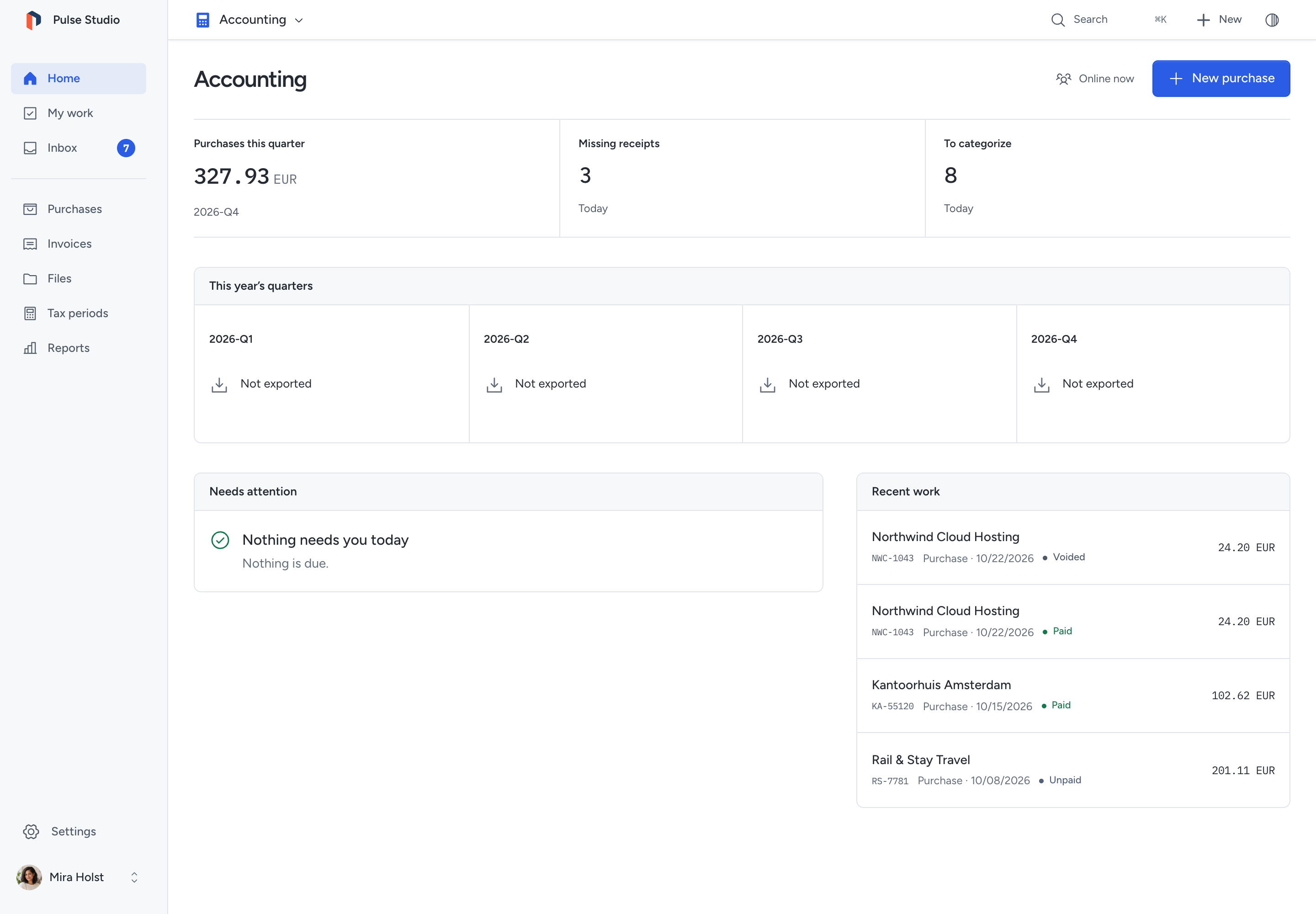Toggle the theme contrast icon

(x=1272, y=20)
